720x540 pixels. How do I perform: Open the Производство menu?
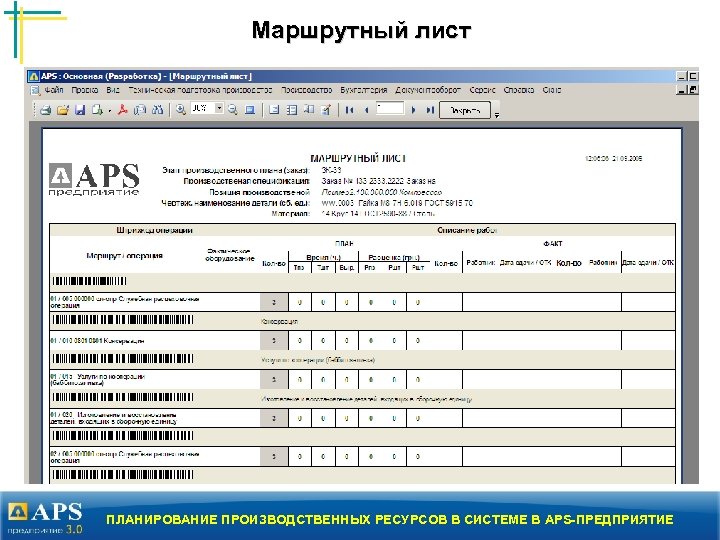tap(307, 90)
